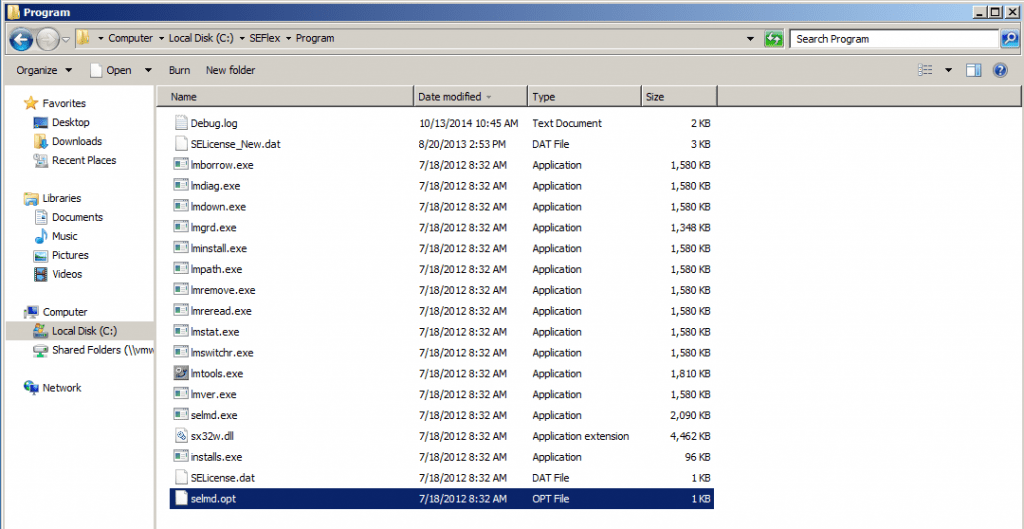Open the Organize dropdown menu
Screen dimensions: 1024x529
(44, 70)
